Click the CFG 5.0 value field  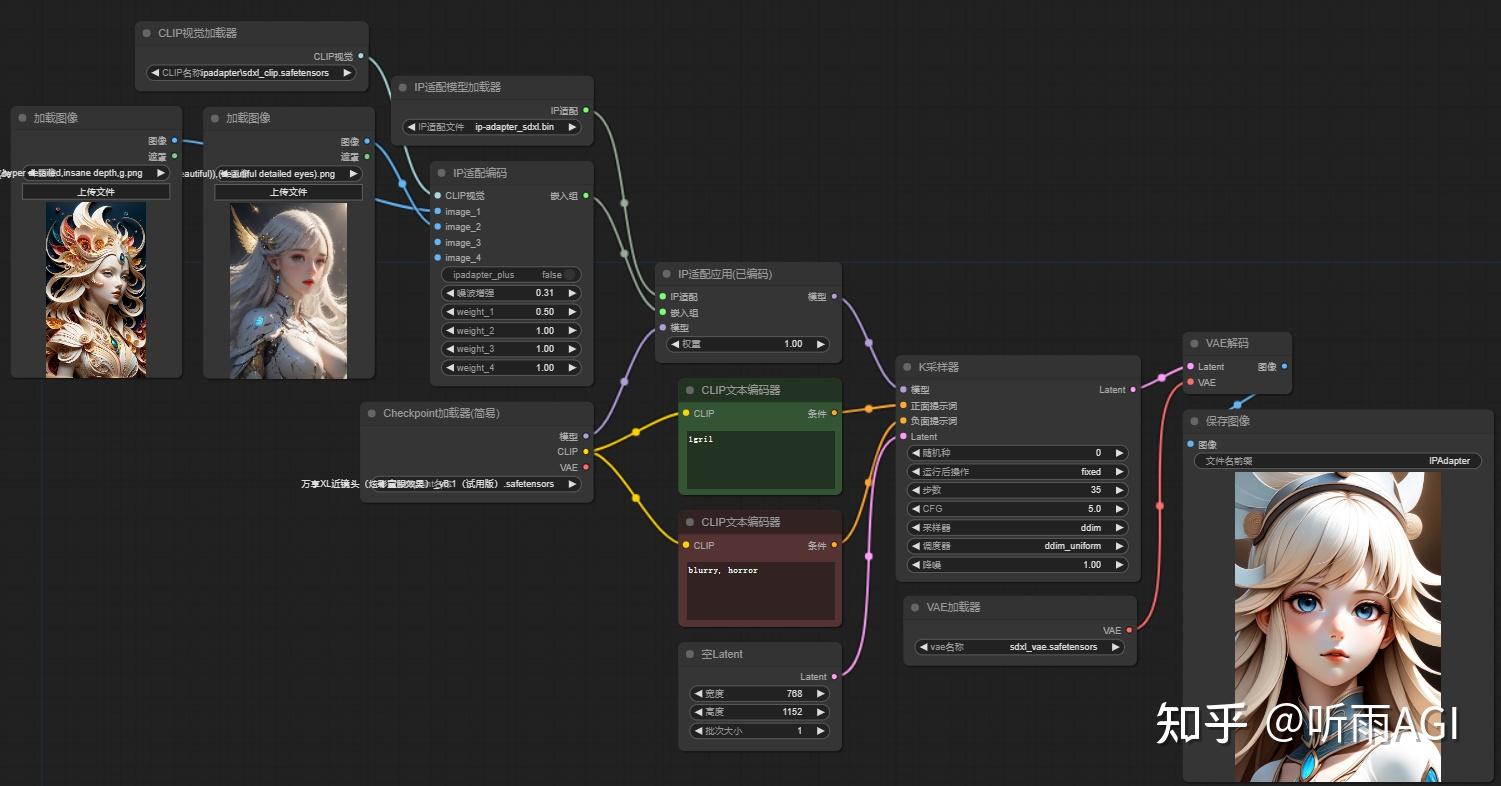tap(1018, 509)
